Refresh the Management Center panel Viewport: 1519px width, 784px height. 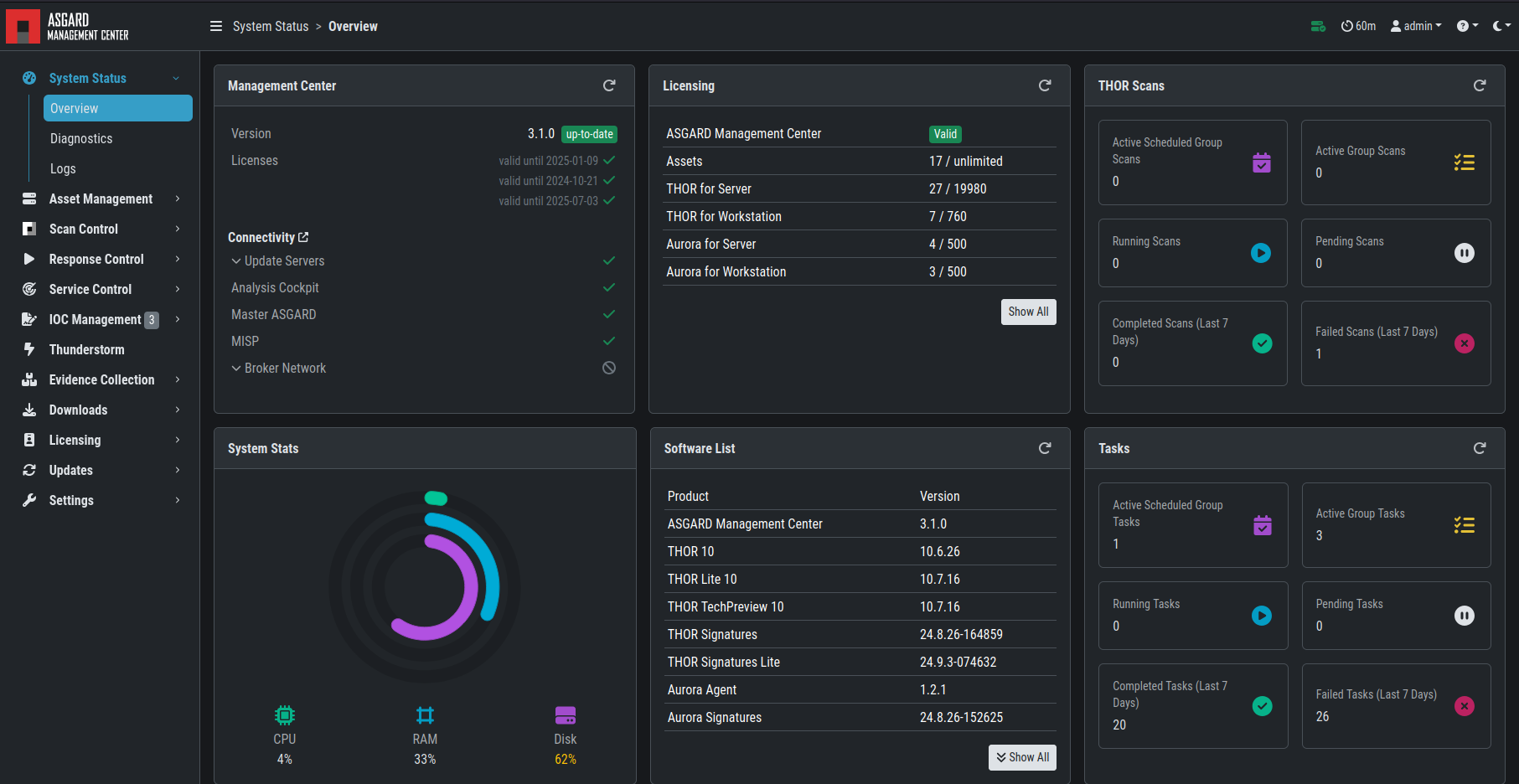(x=609, y=85)
